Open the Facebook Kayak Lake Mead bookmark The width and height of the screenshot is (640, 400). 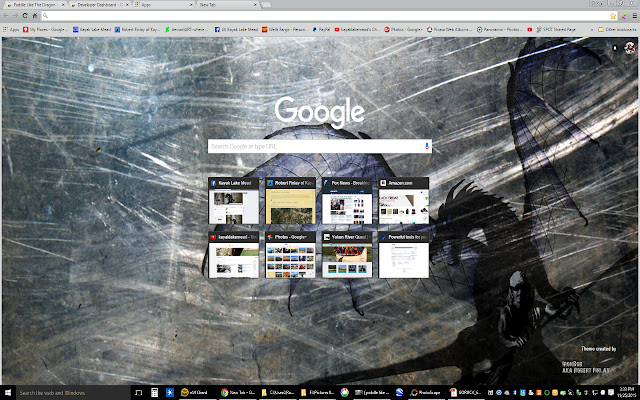click(236, 29)
